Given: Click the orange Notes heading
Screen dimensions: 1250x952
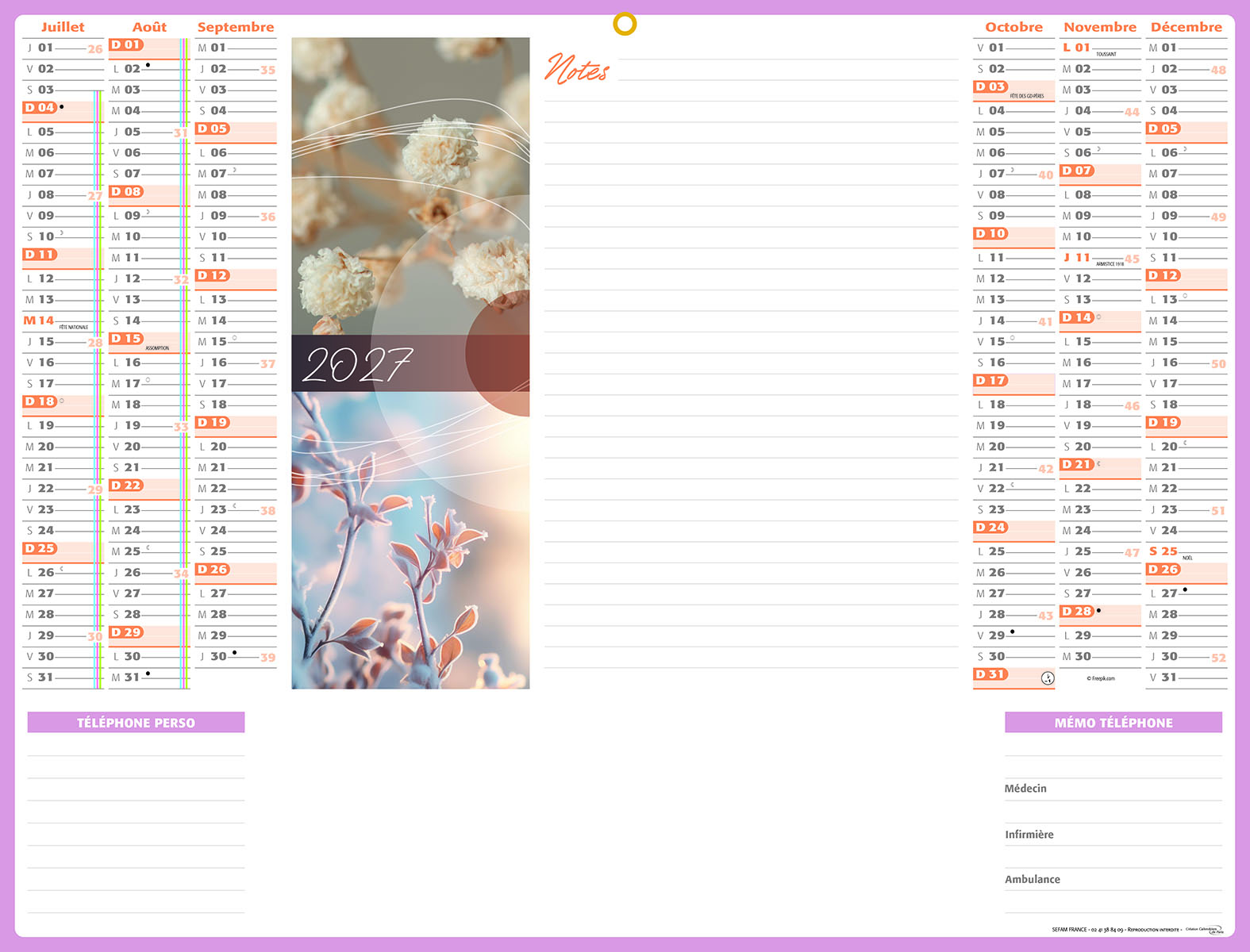Looking at the screenshot, I should click(577, 70).
